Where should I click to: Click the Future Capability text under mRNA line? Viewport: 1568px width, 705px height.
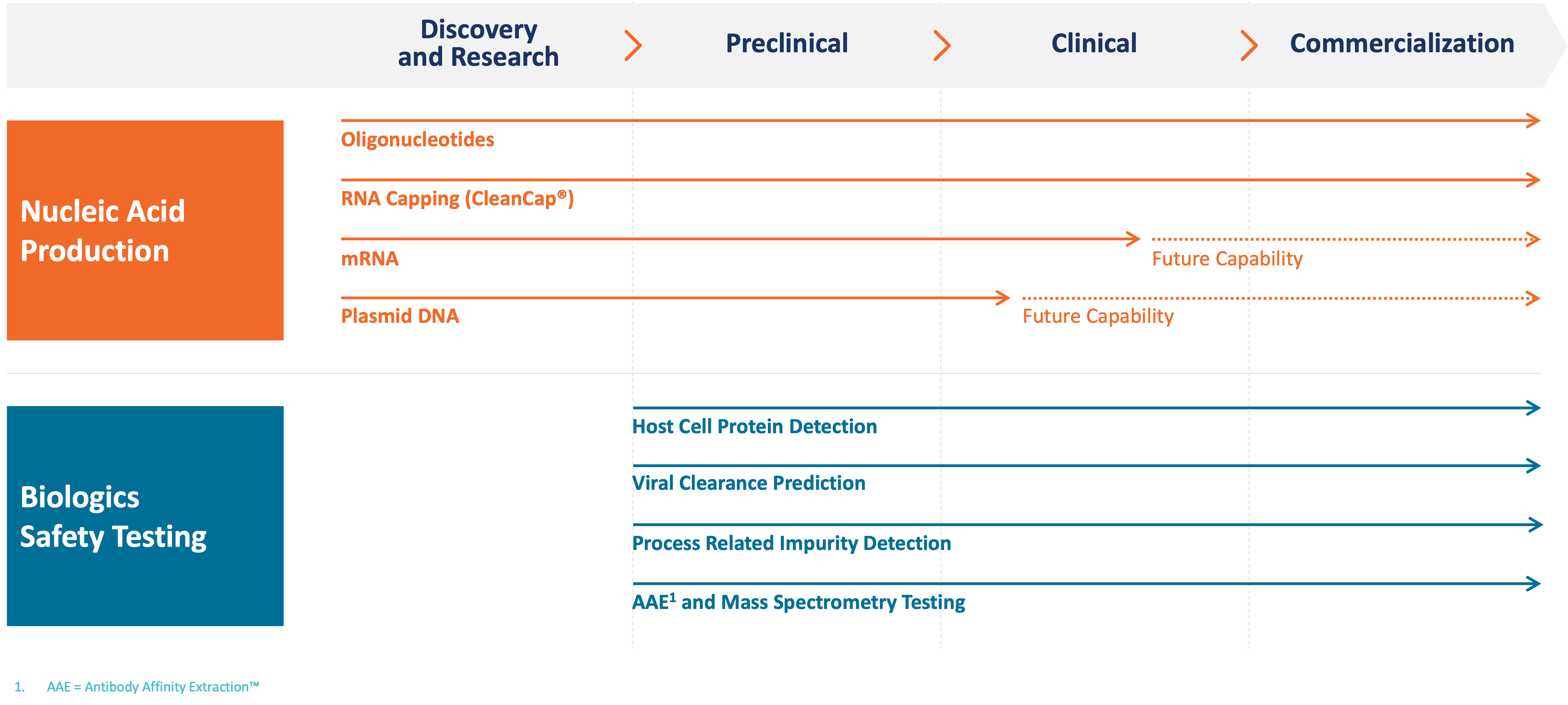tap(1227, 259)
